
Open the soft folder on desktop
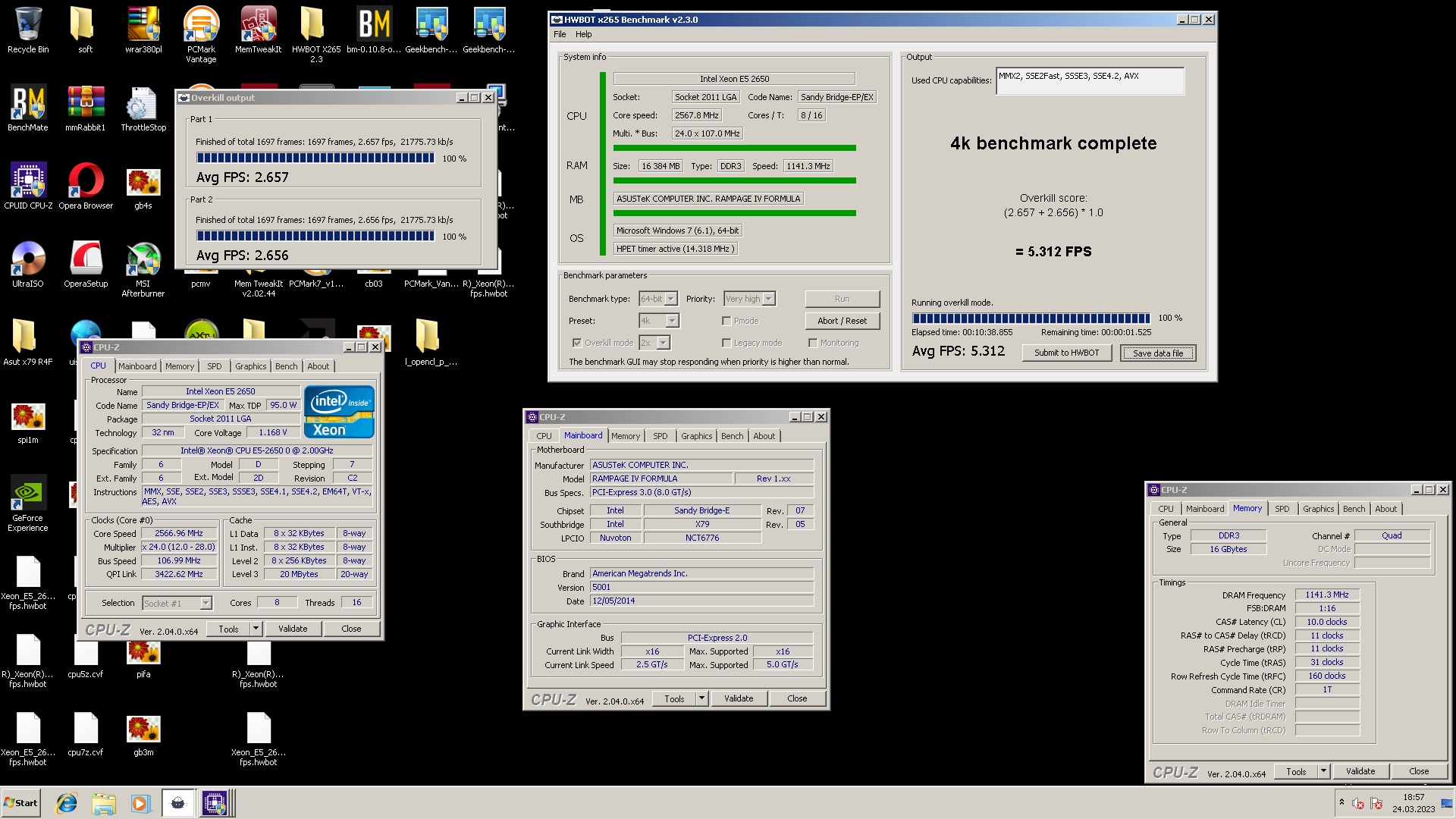(x=85, y=30)
